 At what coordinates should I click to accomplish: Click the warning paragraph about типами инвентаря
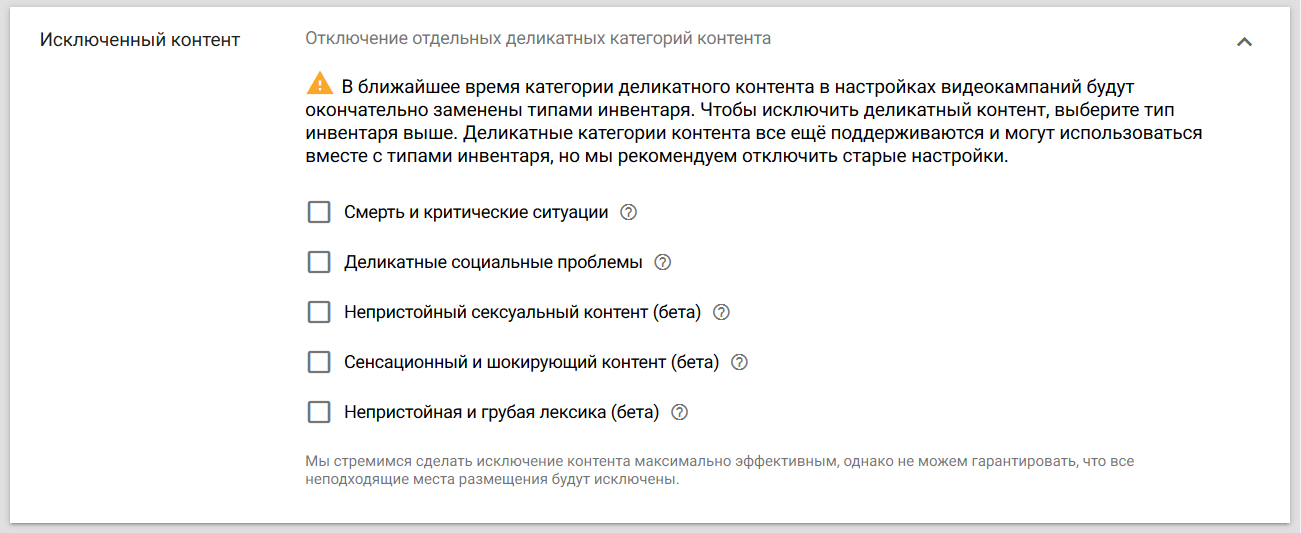coord(754,121)
